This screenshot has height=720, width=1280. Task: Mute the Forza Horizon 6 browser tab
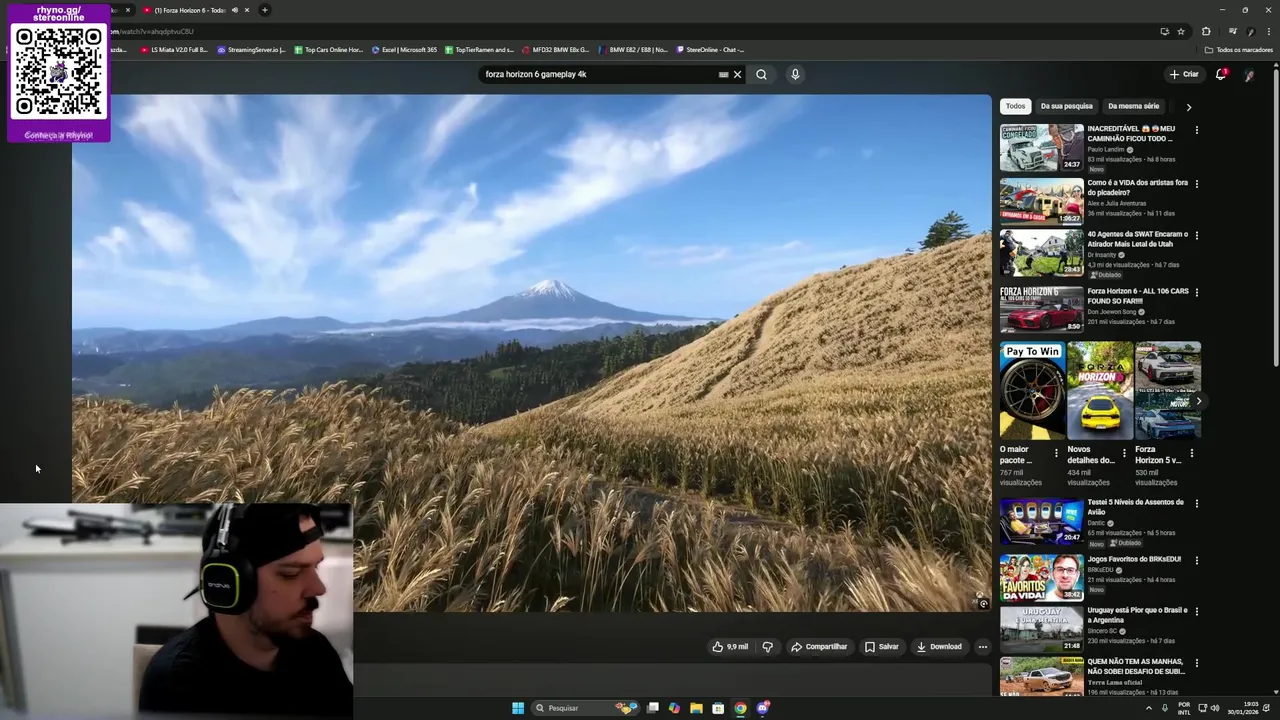pos(235,10)
